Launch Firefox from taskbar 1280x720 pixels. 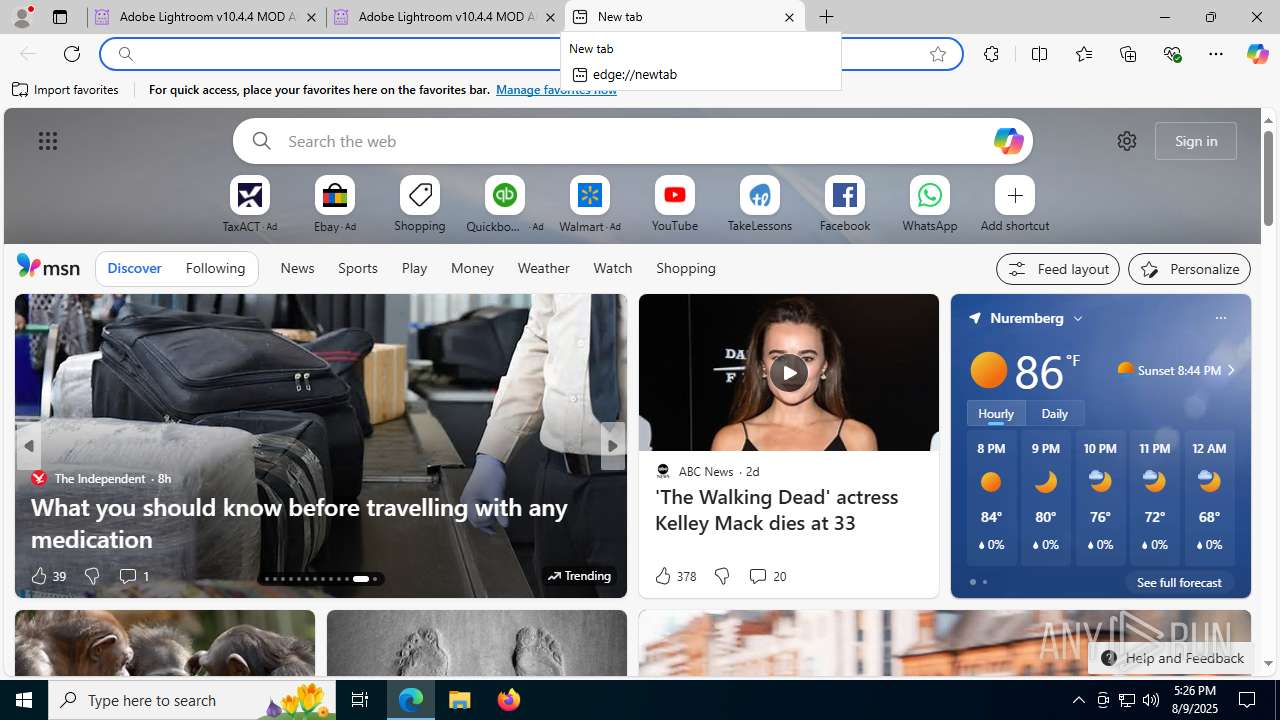click(509, 700)
